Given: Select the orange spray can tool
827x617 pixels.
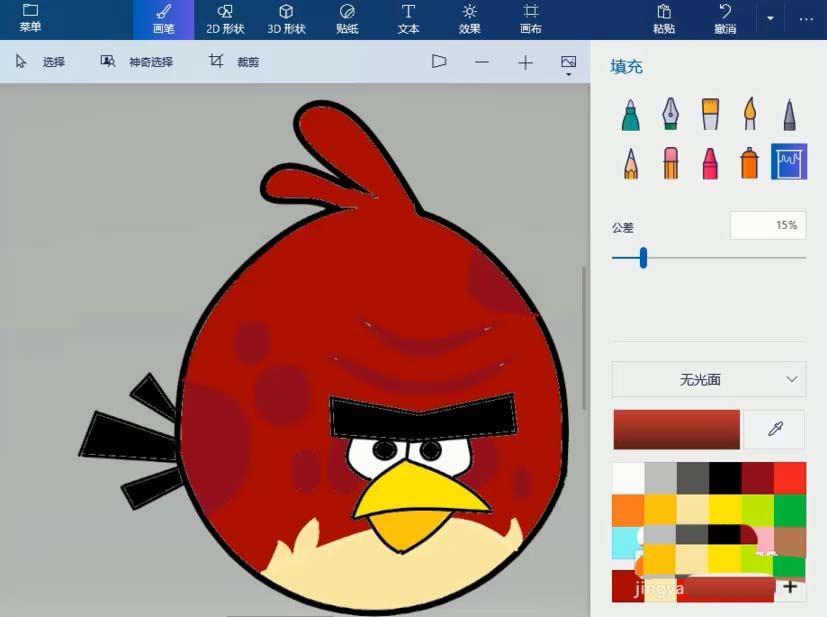Looking at the screenshot, I should click(x=749, y=163).
